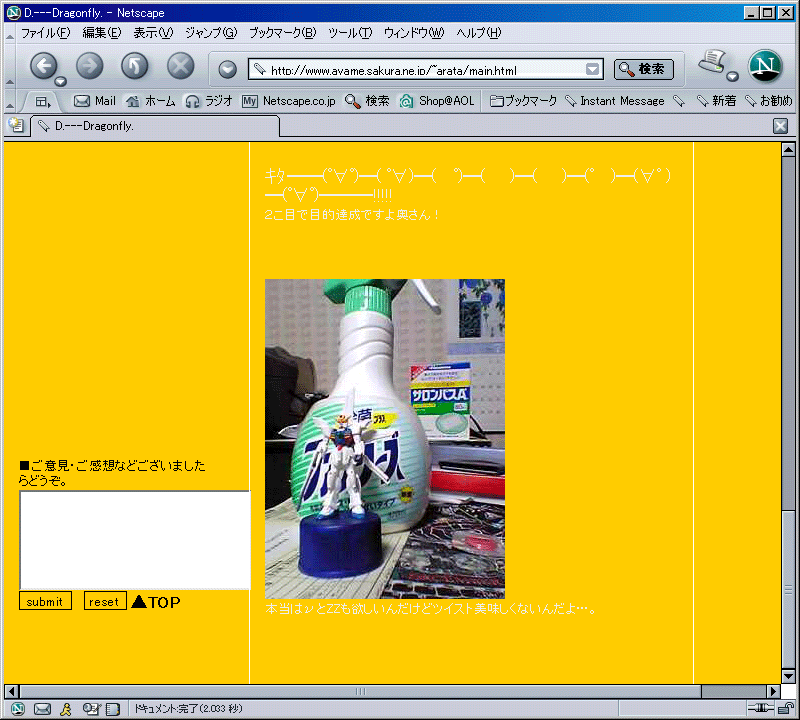The image size is (800, 720).
Task: Open Shop@AOL from the personal toolbar
Action: click(437, 101)
